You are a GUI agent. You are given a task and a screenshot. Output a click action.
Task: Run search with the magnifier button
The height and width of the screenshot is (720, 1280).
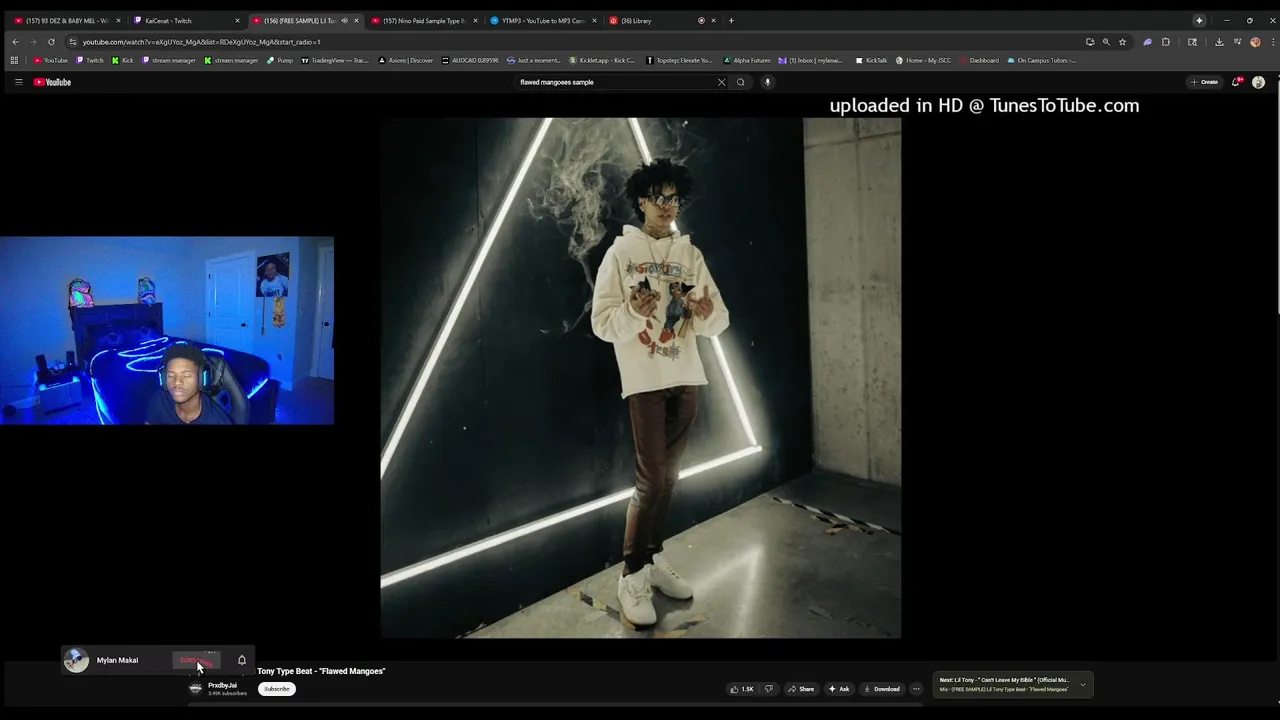click(741, 82)
